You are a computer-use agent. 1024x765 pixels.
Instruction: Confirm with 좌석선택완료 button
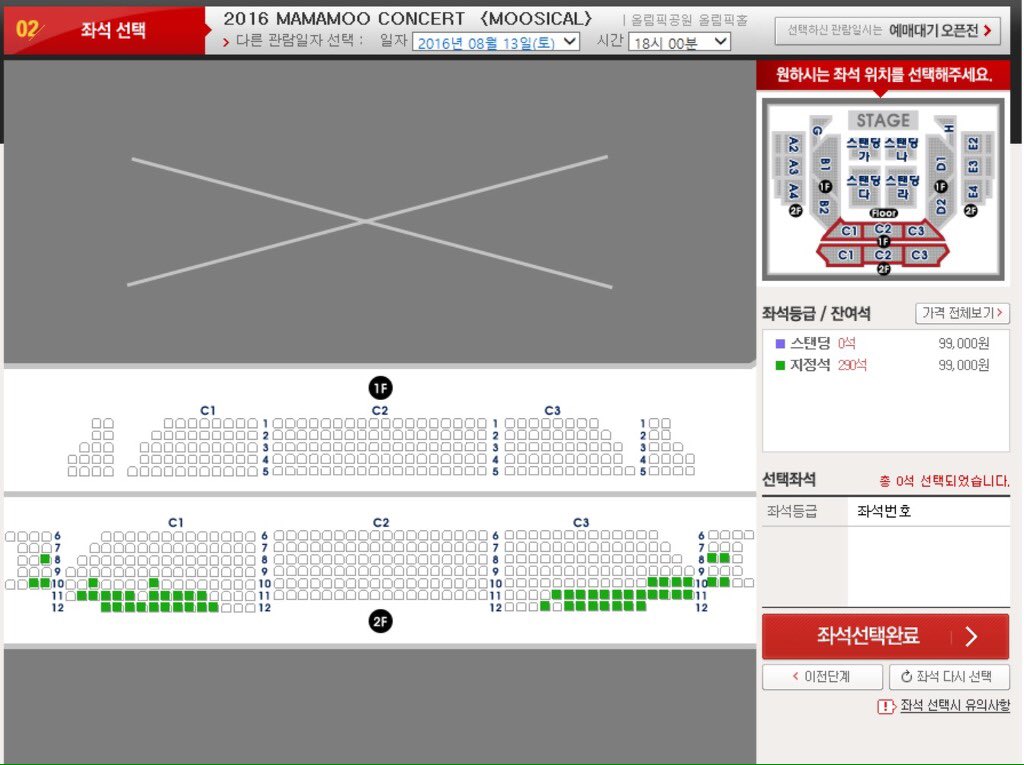(886, 636)
